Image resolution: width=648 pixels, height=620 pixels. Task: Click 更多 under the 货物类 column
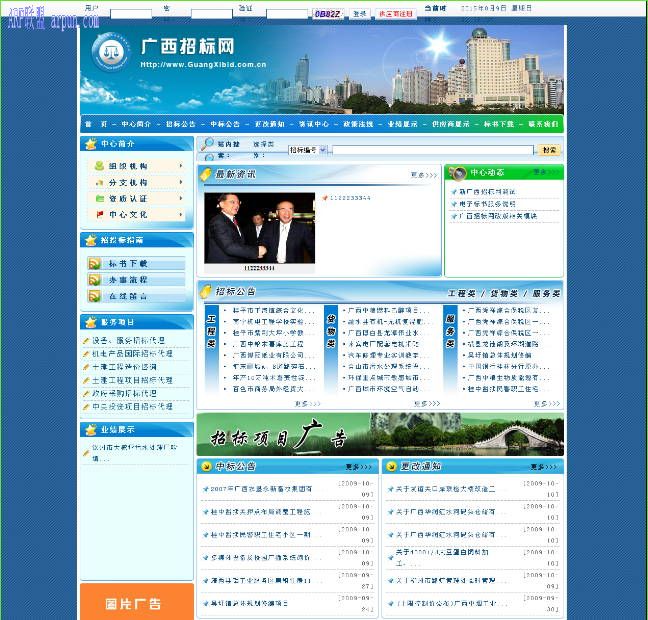[x=427, y=403]
